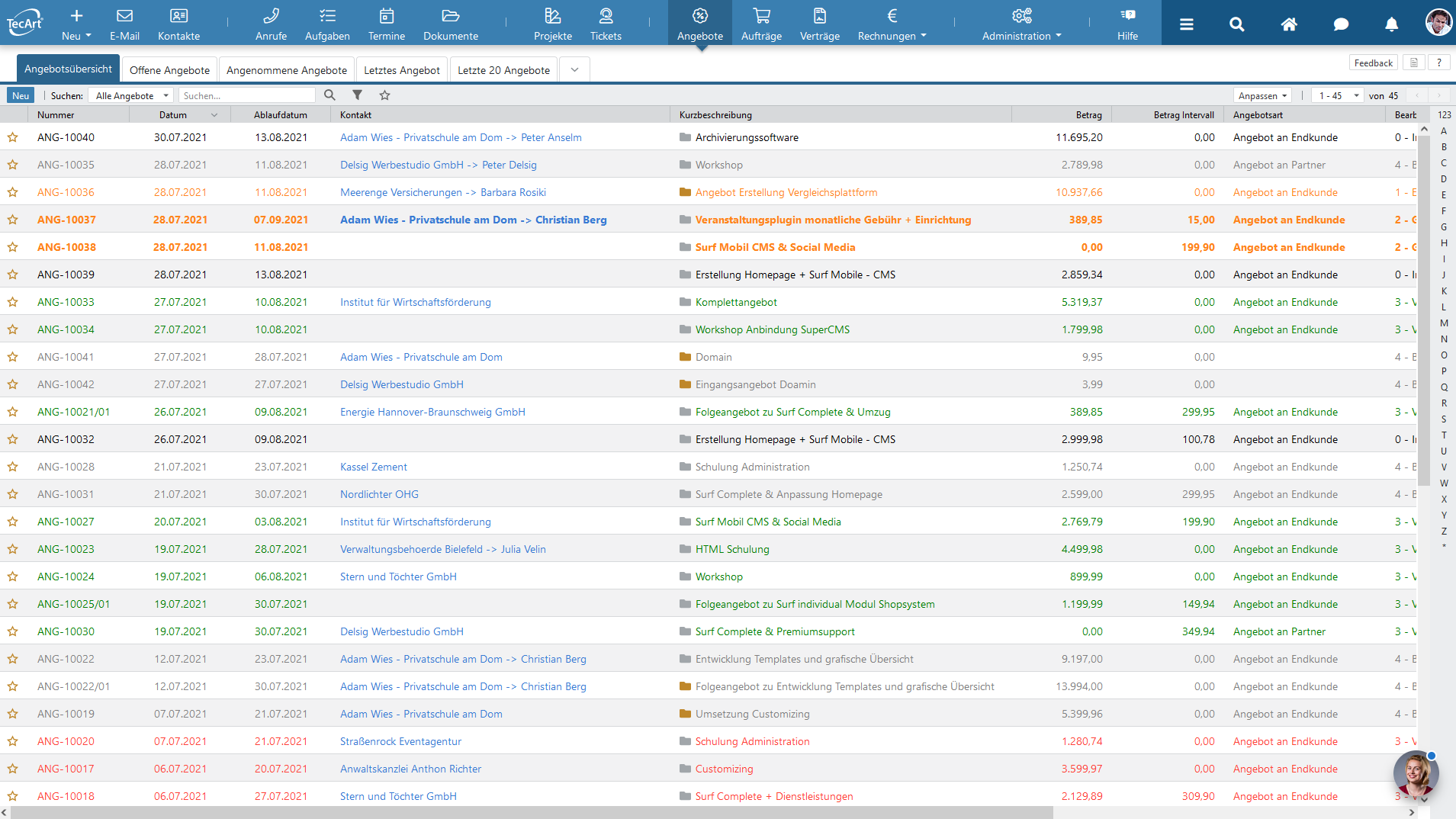Toggle favorite star for ANG-10040
This screenshot has height=819, width=1456.
(13, 138)
